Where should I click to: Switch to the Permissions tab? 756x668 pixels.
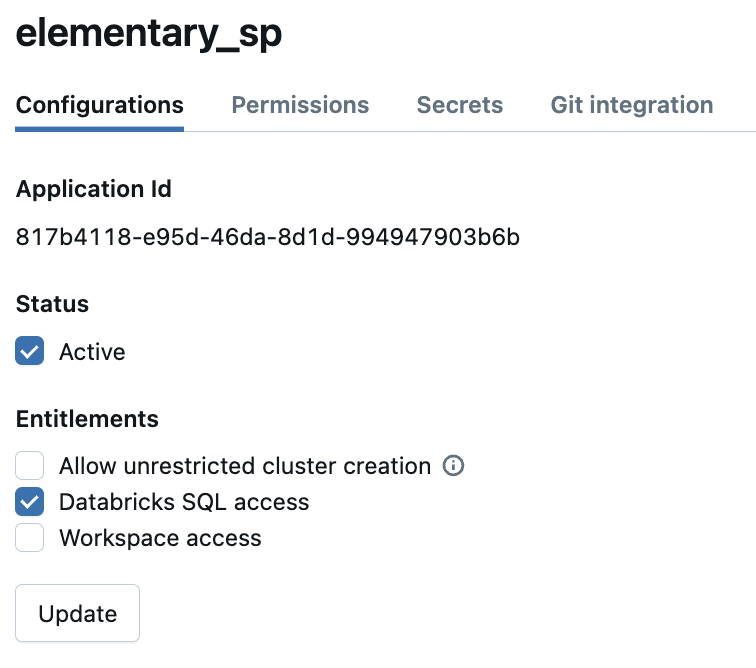click(x=300, y=105)
